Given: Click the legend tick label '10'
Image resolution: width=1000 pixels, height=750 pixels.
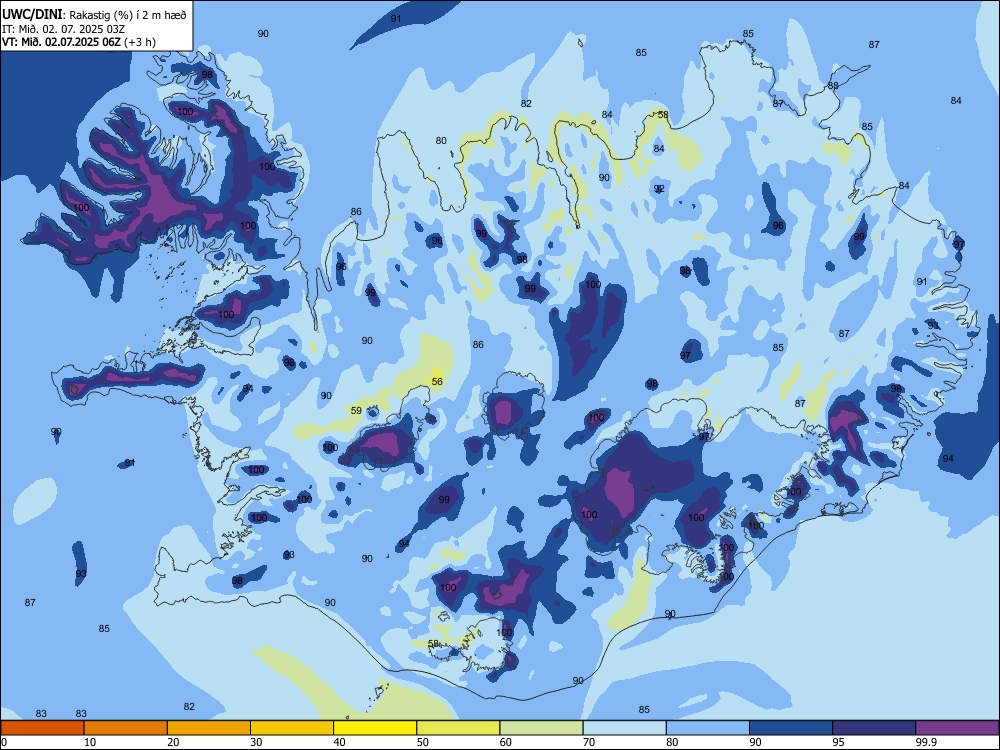Looking at the screenshot, I should (x=90, y=742).
